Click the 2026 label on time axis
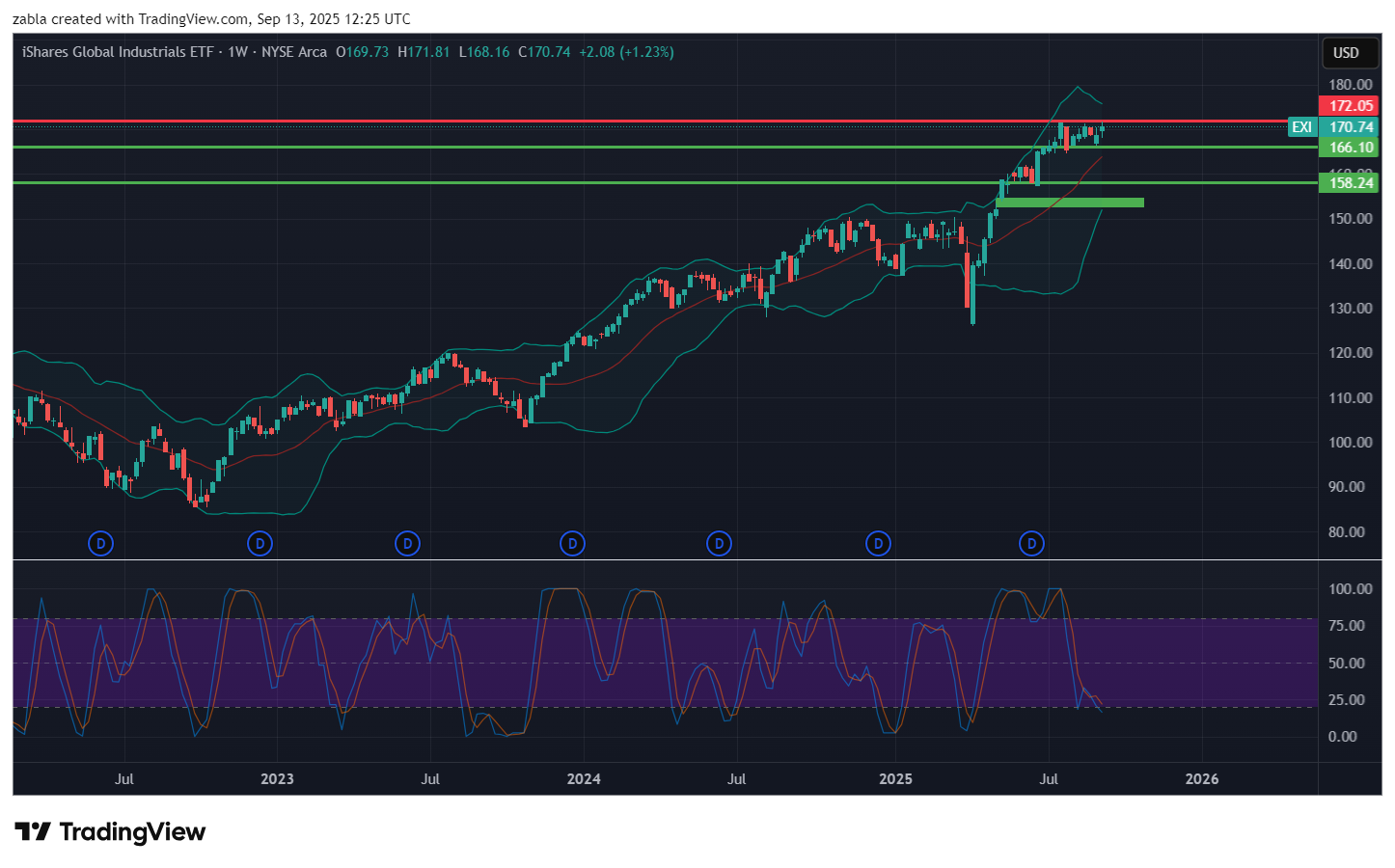This screenshot has width=1395, height=868. click(1201, 778)
